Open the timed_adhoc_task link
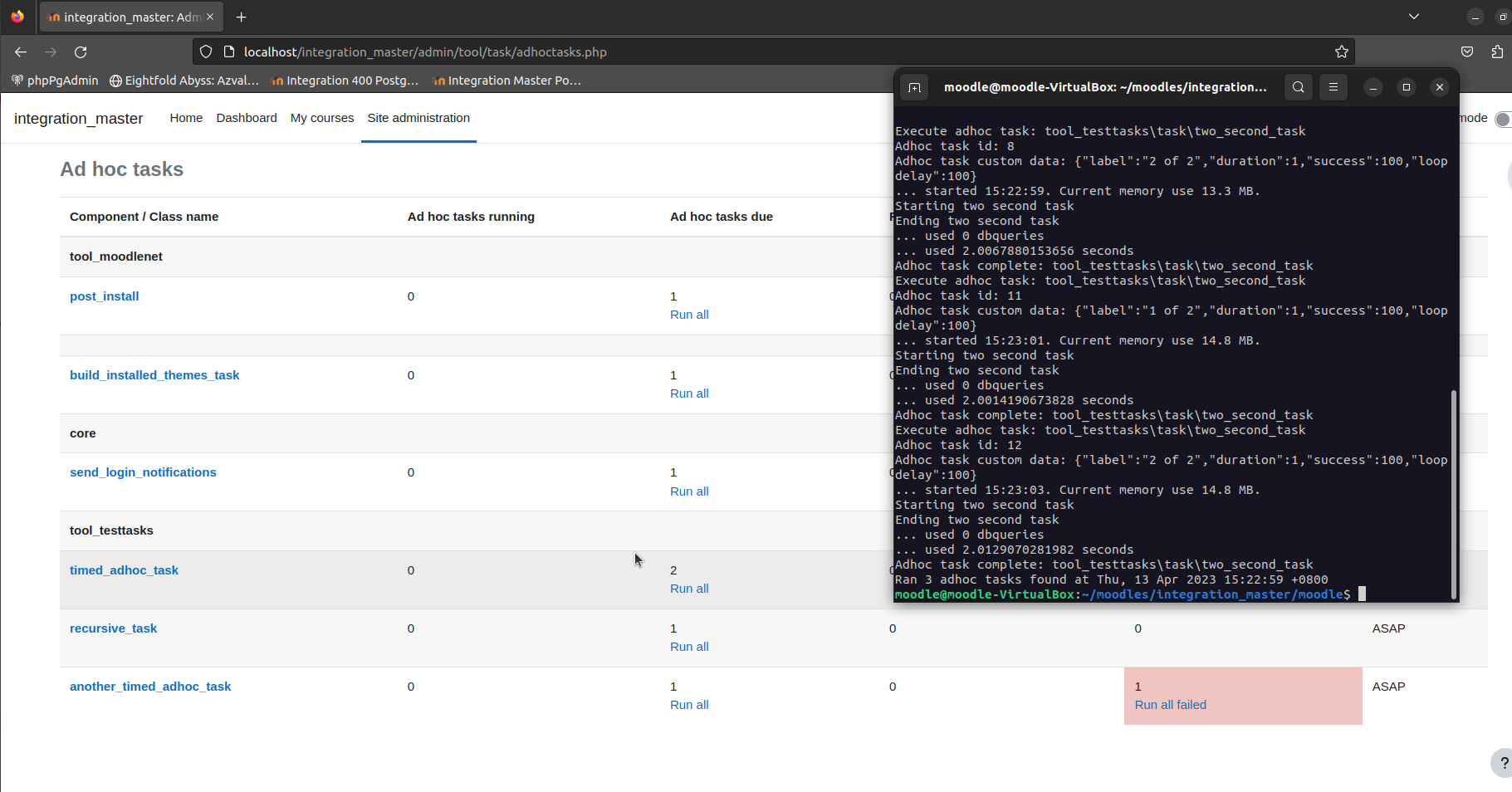 tap(124, 570)
